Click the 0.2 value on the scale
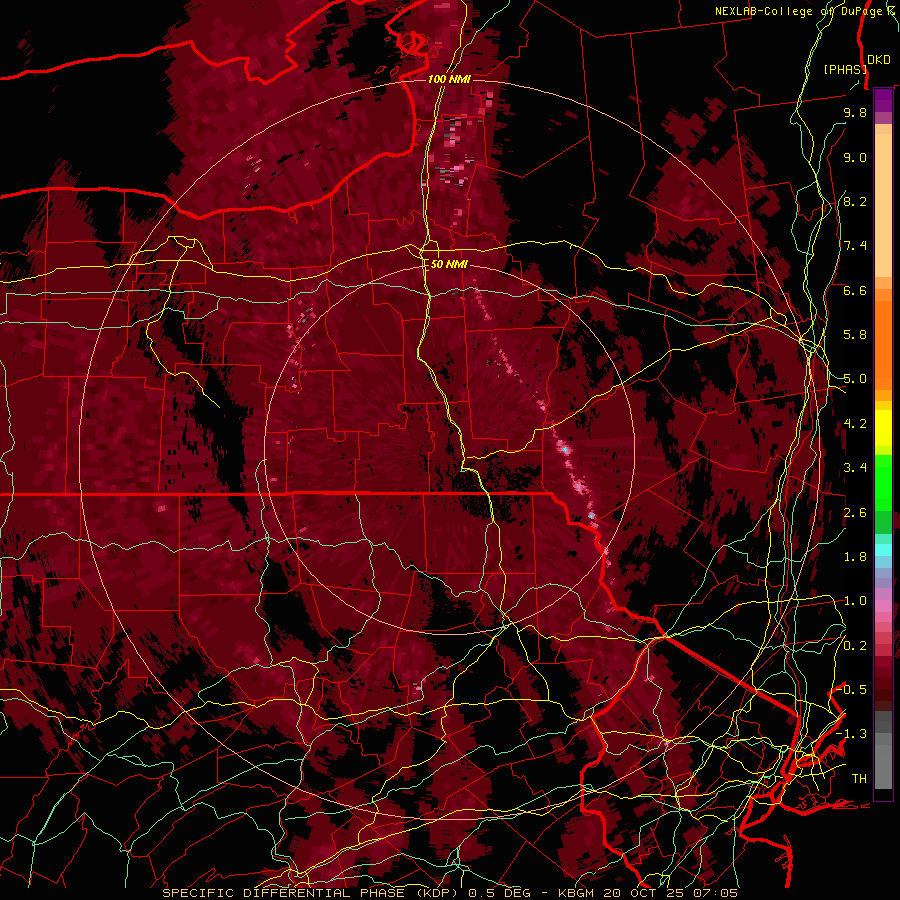This screenshot has width=900, height=900. coord(855,646)
